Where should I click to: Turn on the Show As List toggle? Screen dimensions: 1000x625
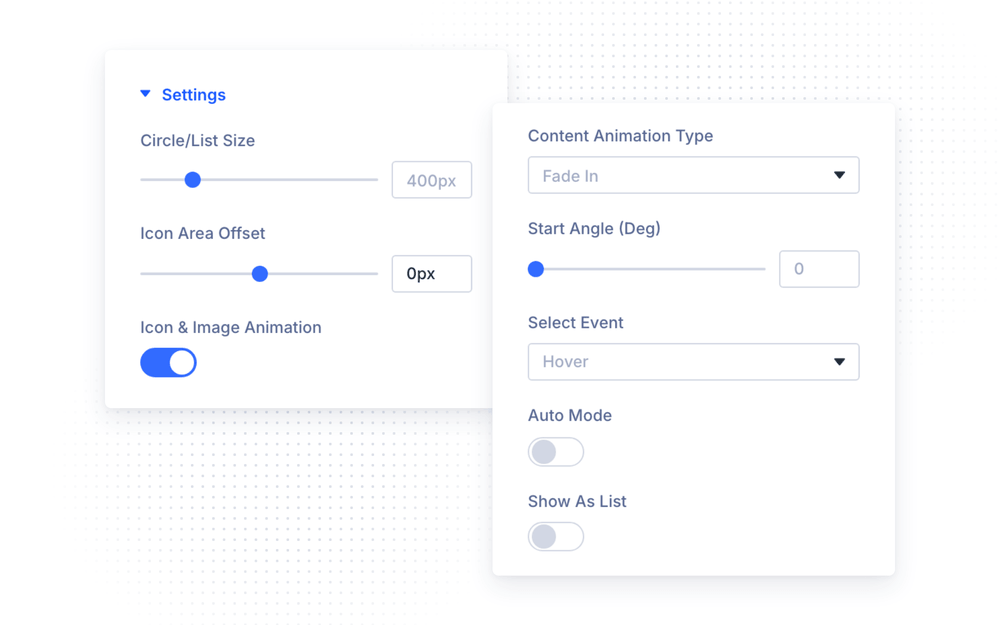(555, 536)
